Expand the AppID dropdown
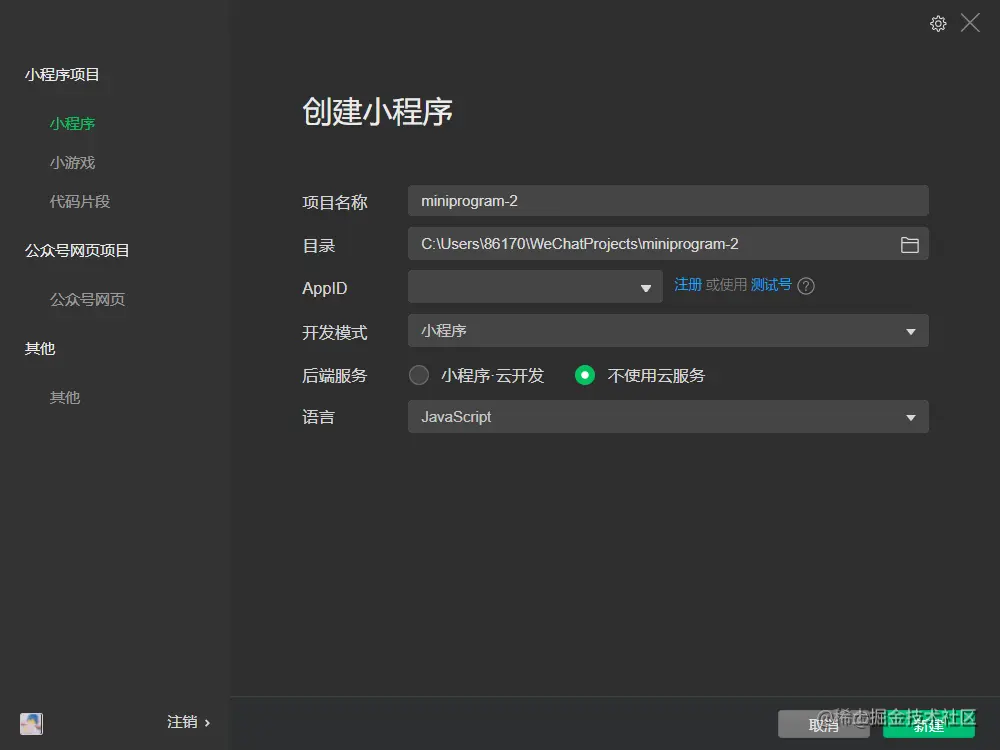The image size is (1000, 750). tap(535, 287)
